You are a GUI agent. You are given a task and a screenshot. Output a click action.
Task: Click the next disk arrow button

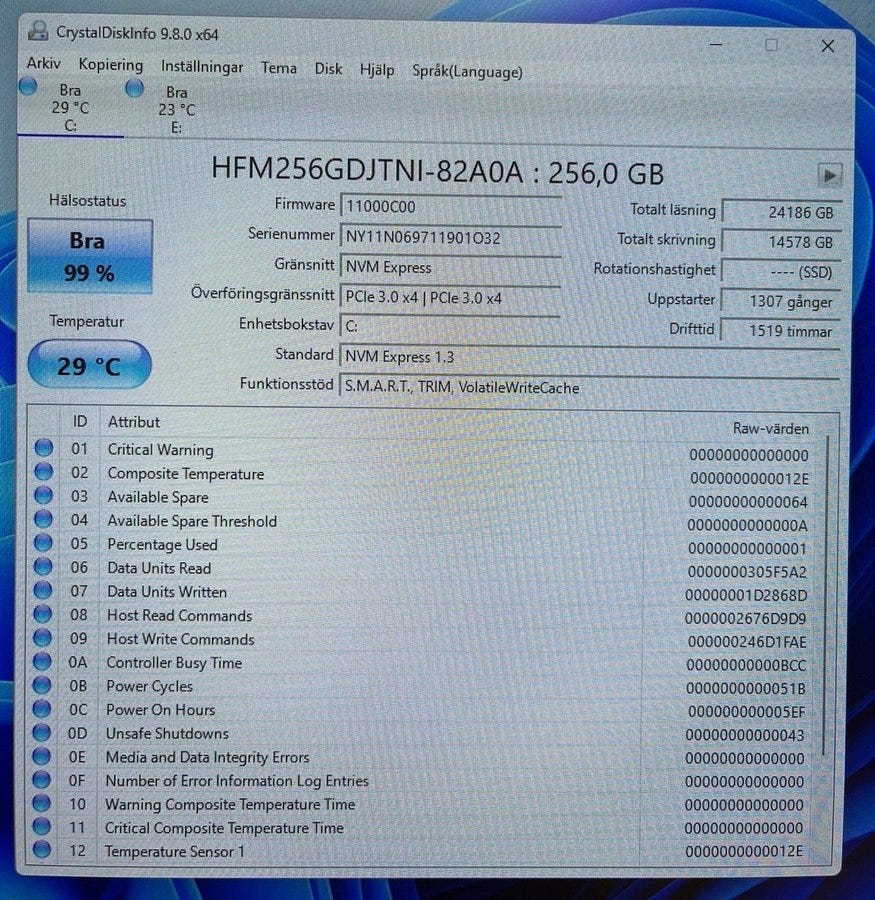tap(829, 175)
